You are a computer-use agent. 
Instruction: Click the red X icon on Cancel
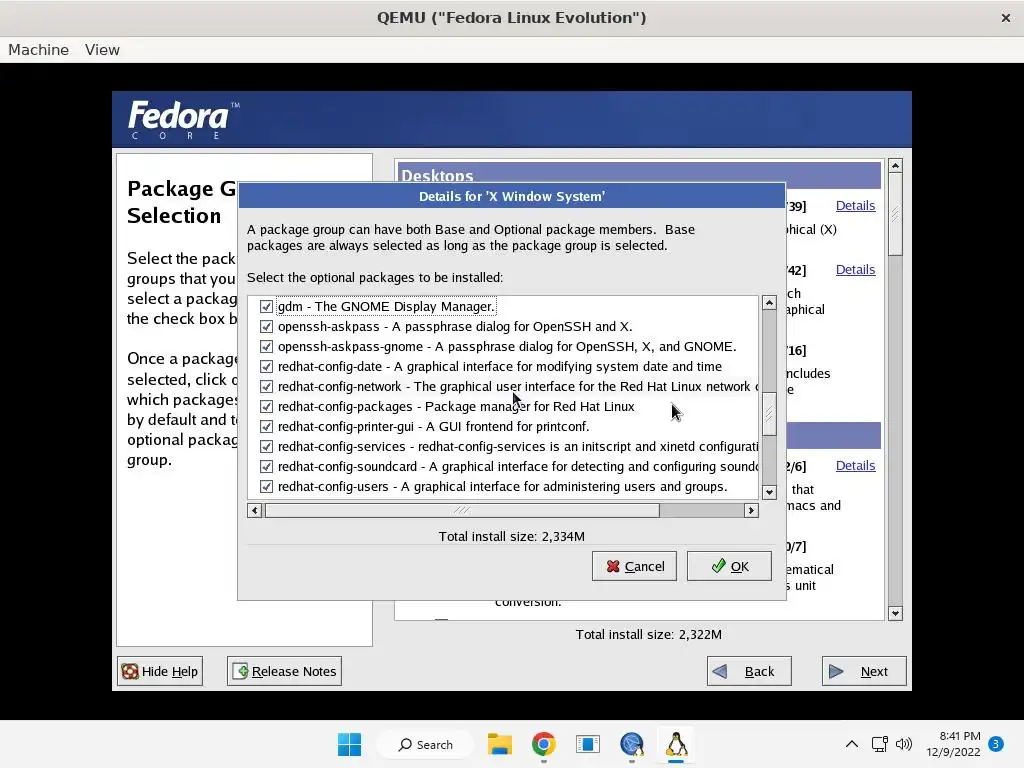[613, 566]
